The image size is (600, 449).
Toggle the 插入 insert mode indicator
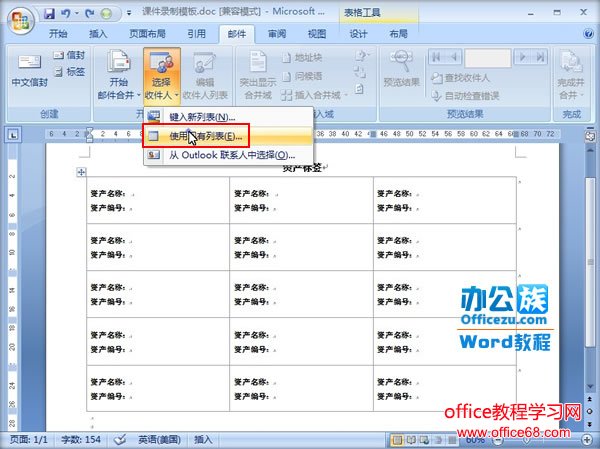coord(203,440)
